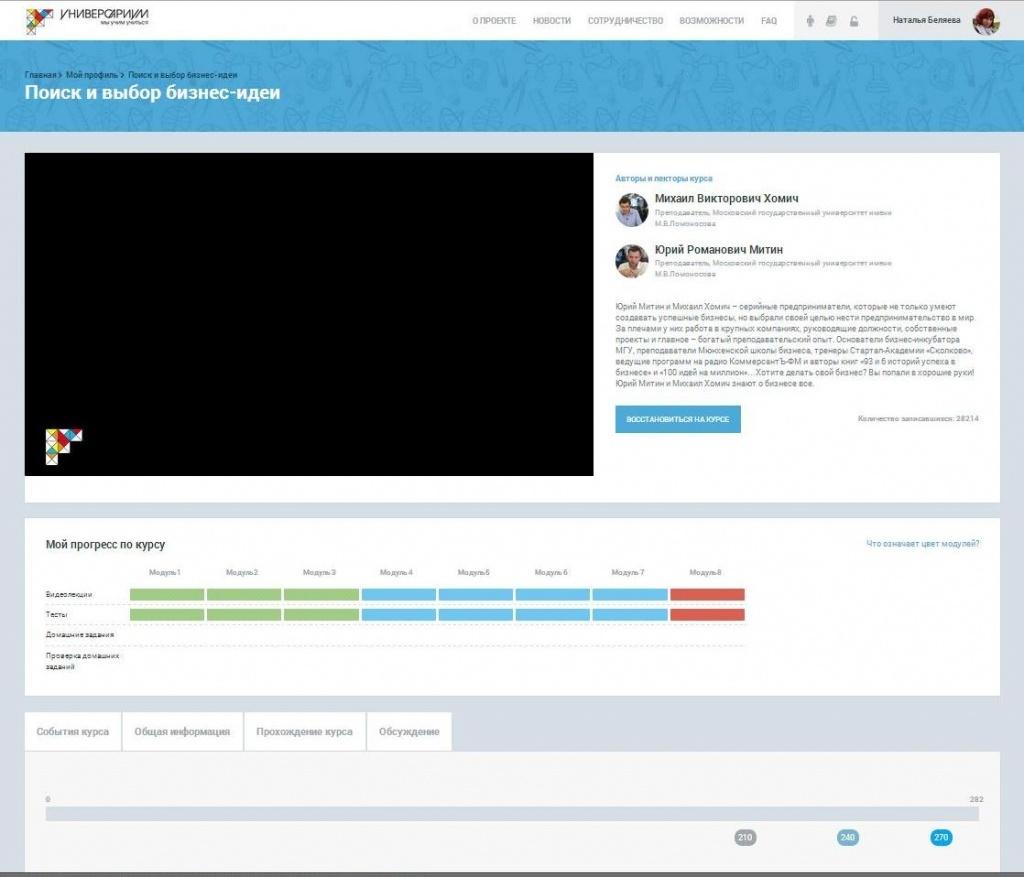Click Михаил Хомич's lecturer photo
Screen dimensions: 1024x877
632,210
